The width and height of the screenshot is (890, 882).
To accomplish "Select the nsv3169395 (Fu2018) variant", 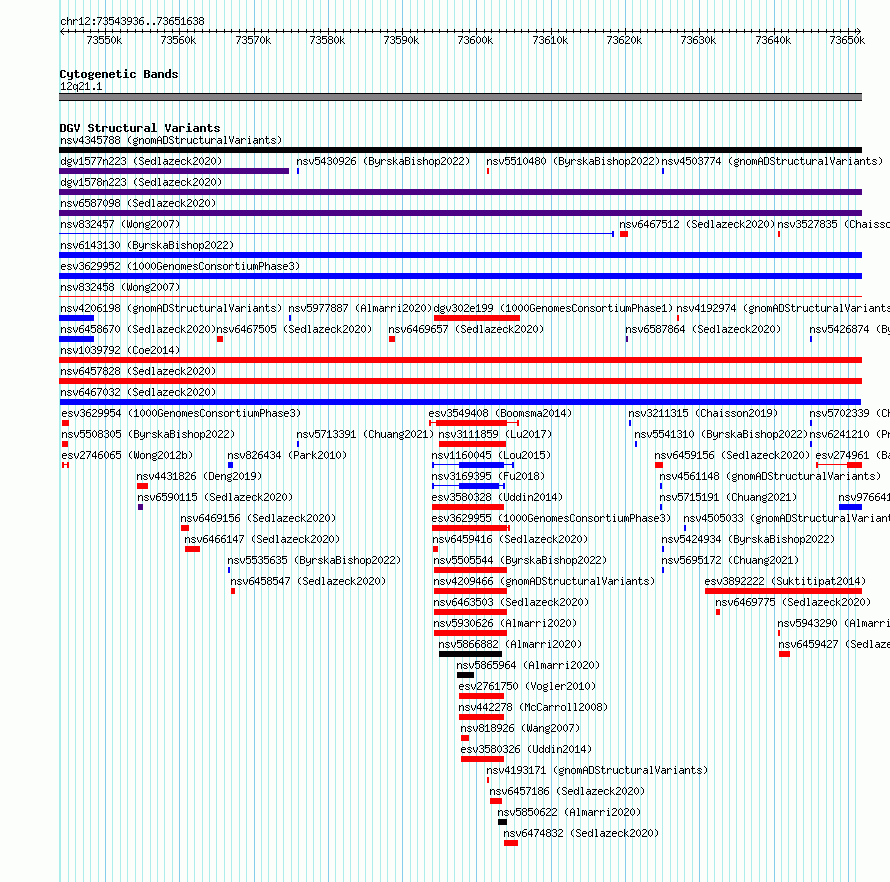I will [488, 476].
